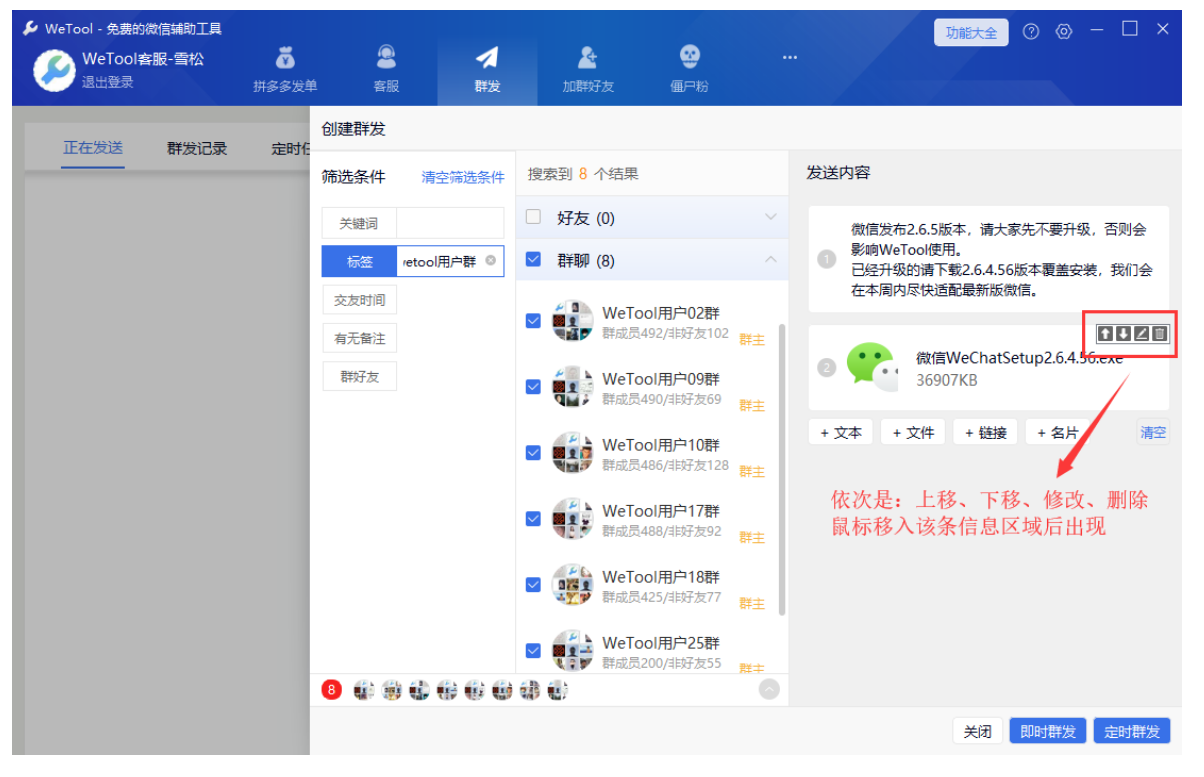The height and width of the screenshot is (777, 1204).
Task: Click the WeTool用户10群 group avatar
Action: click(x=573, y=452)
